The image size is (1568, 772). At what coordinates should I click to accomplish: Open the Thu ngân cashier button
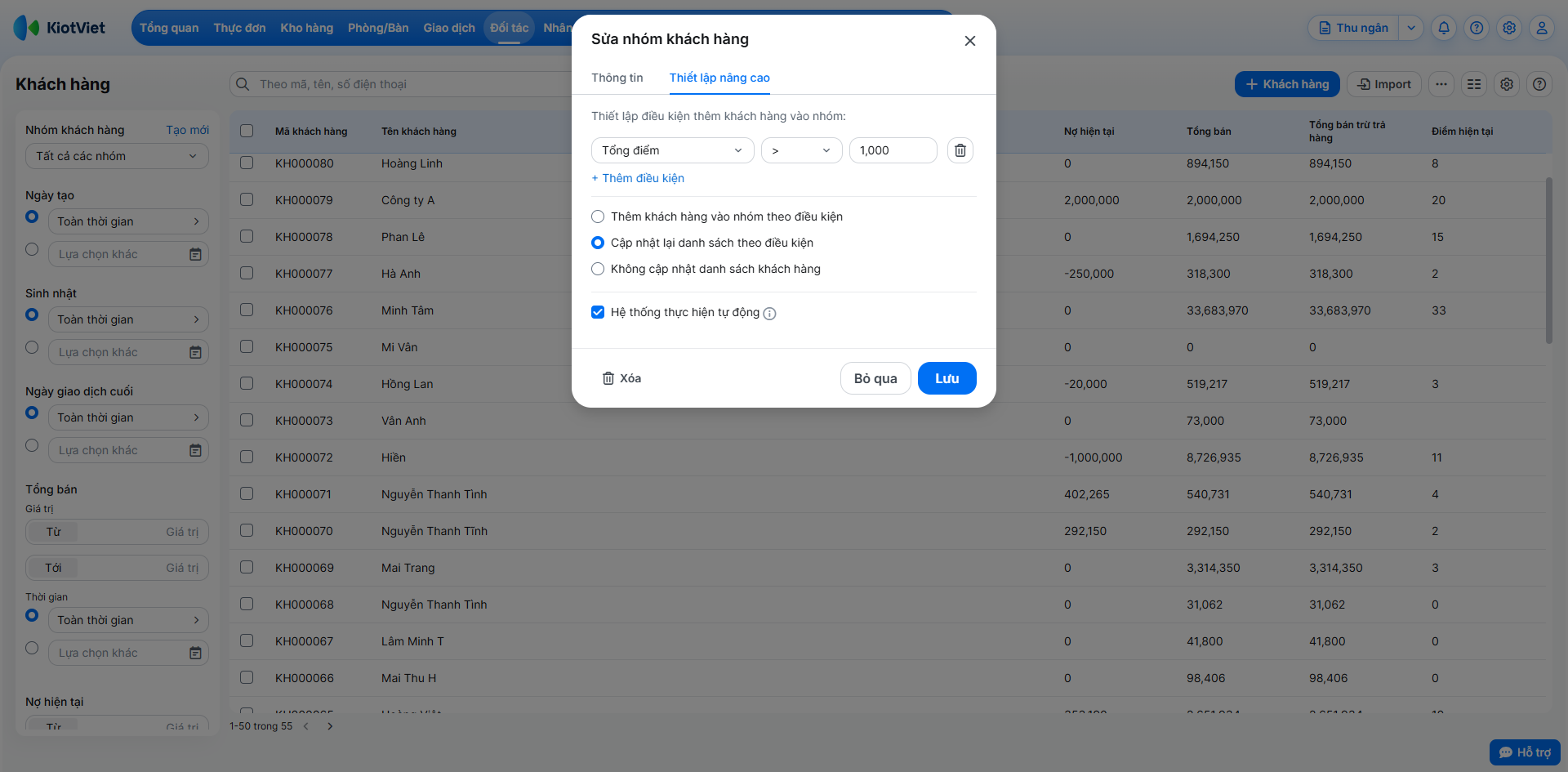point(1354,28)
